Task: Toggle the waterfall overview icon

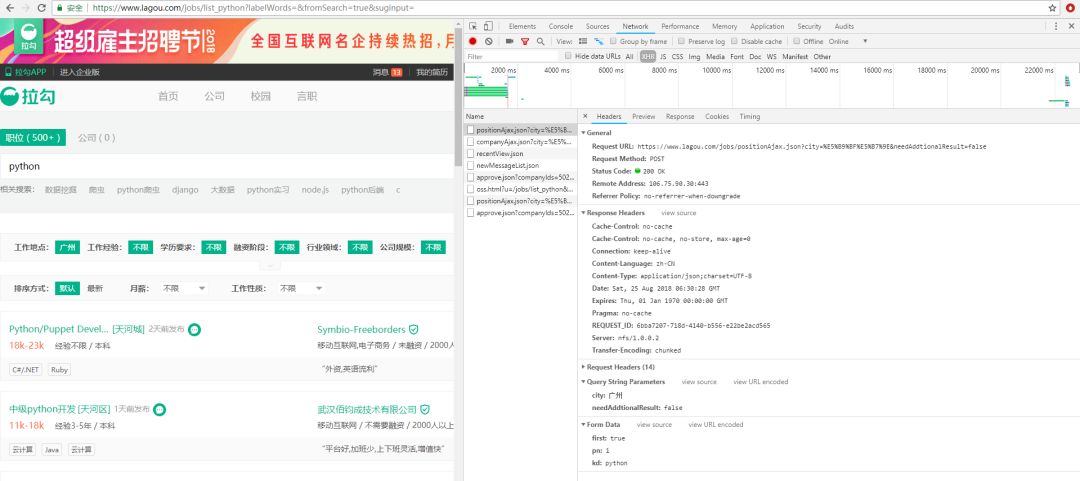Action: tap(599, 41)
